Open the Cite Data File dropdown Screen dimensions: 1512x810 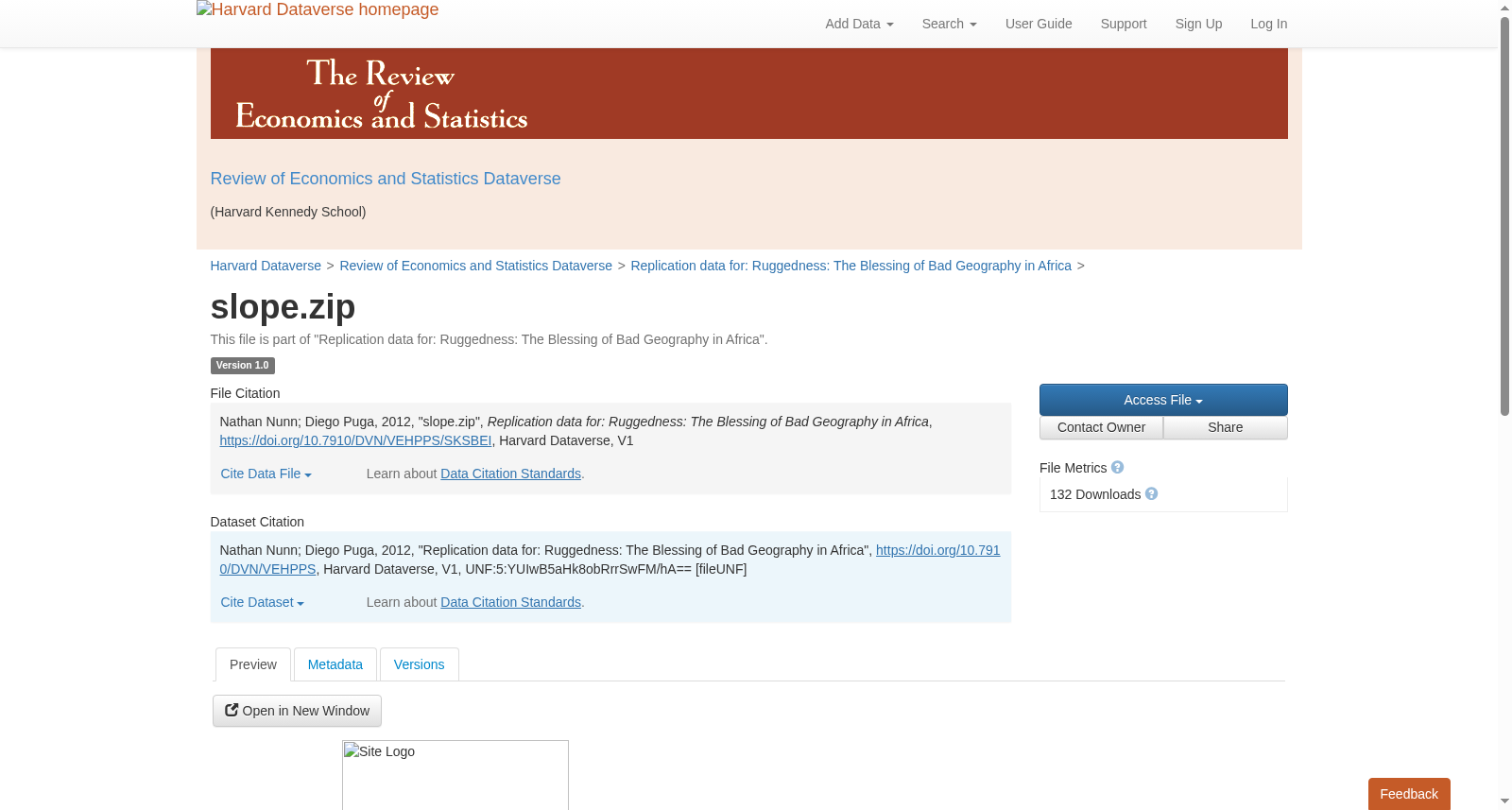pyautogui.click(x=266, y=474)
